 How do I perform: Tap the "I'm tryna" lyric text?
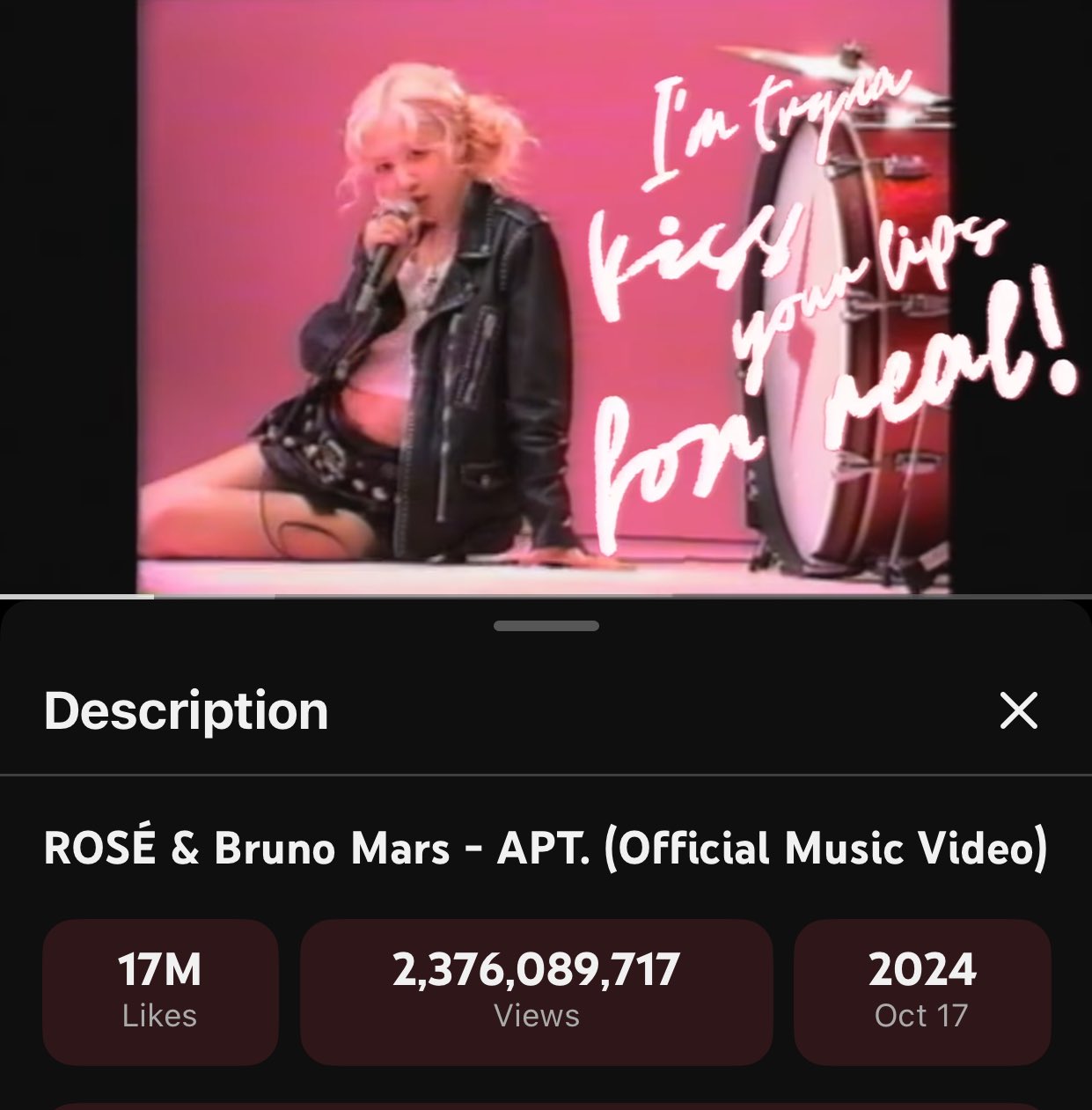[x=774, y=123]
